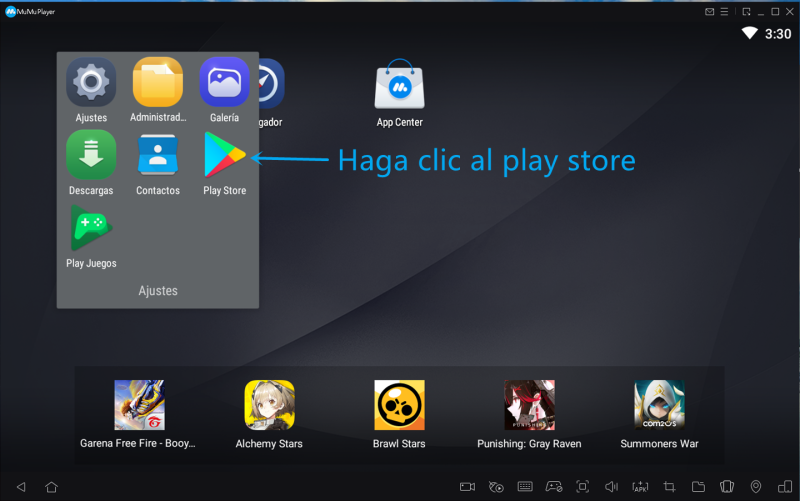
Task: Launch the Galería app
Action: 224,83
